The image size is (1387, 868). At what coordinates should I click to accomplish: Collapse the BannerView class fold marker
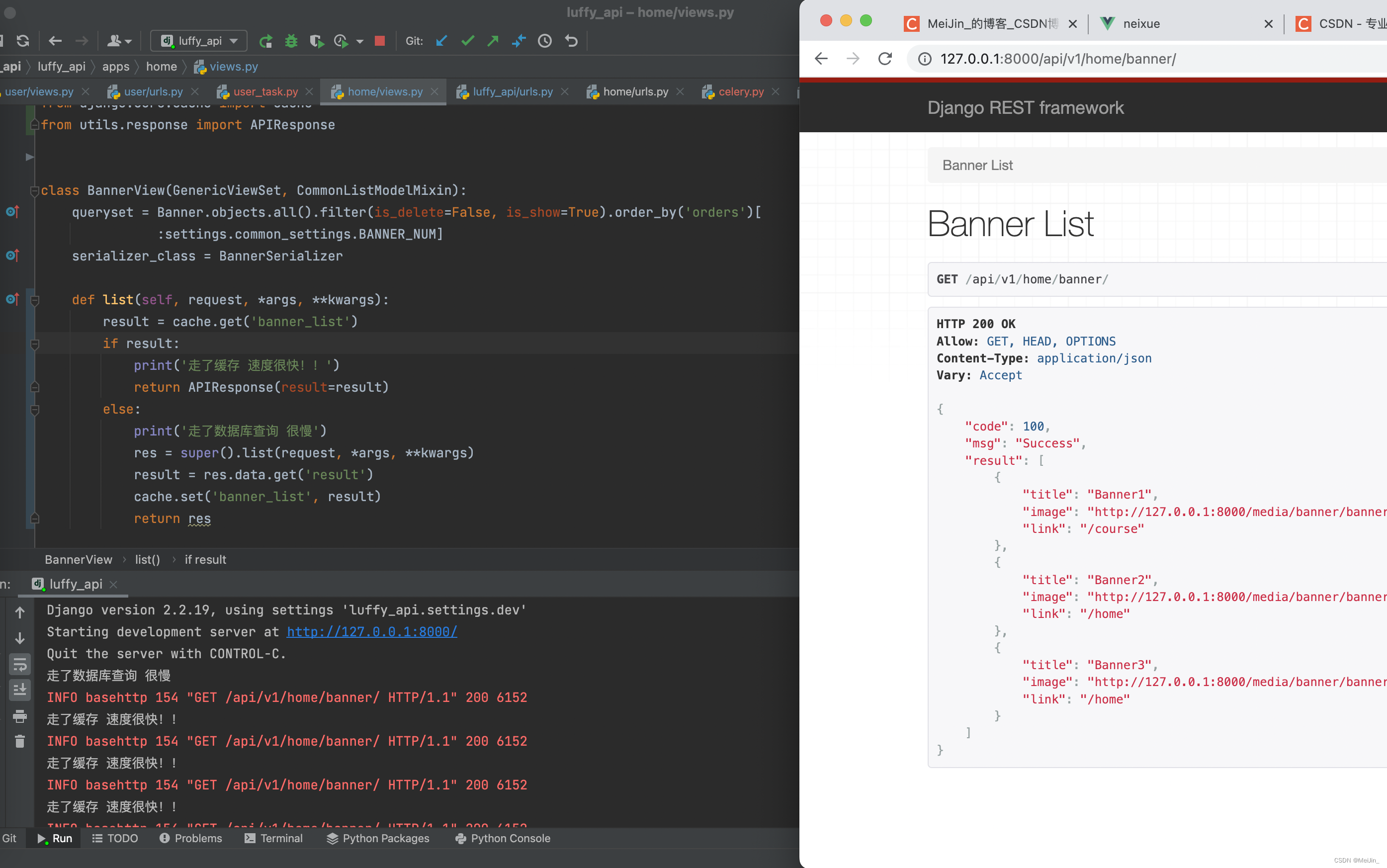[x=35, y=190]
